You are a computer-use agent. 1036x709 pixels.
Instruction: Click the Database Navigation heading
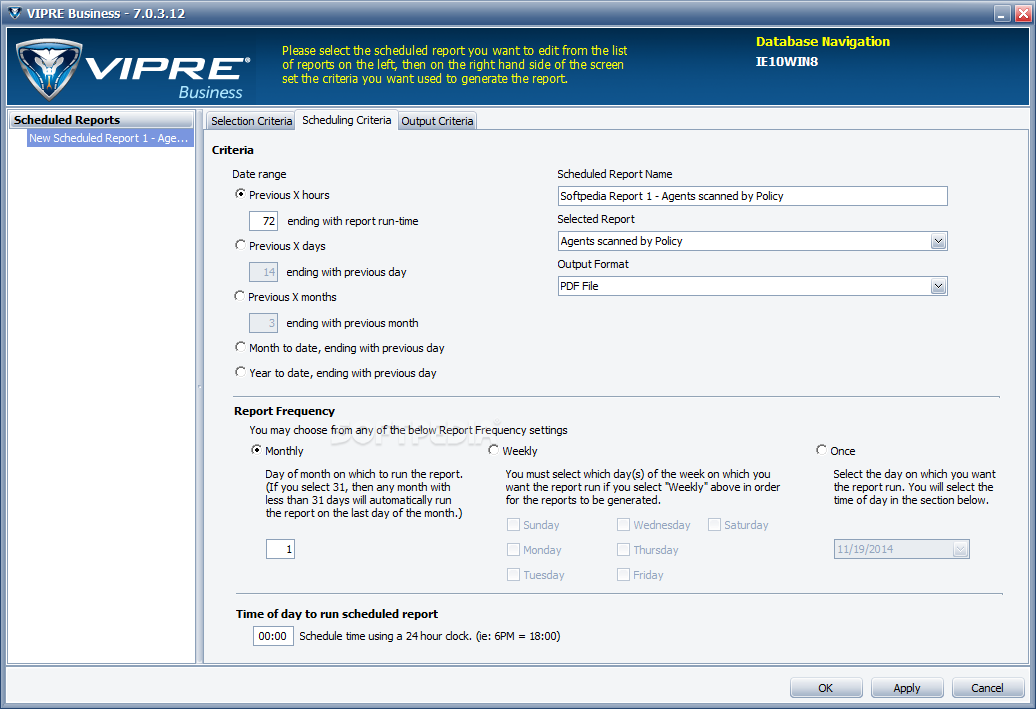click(x=823, y=42)
